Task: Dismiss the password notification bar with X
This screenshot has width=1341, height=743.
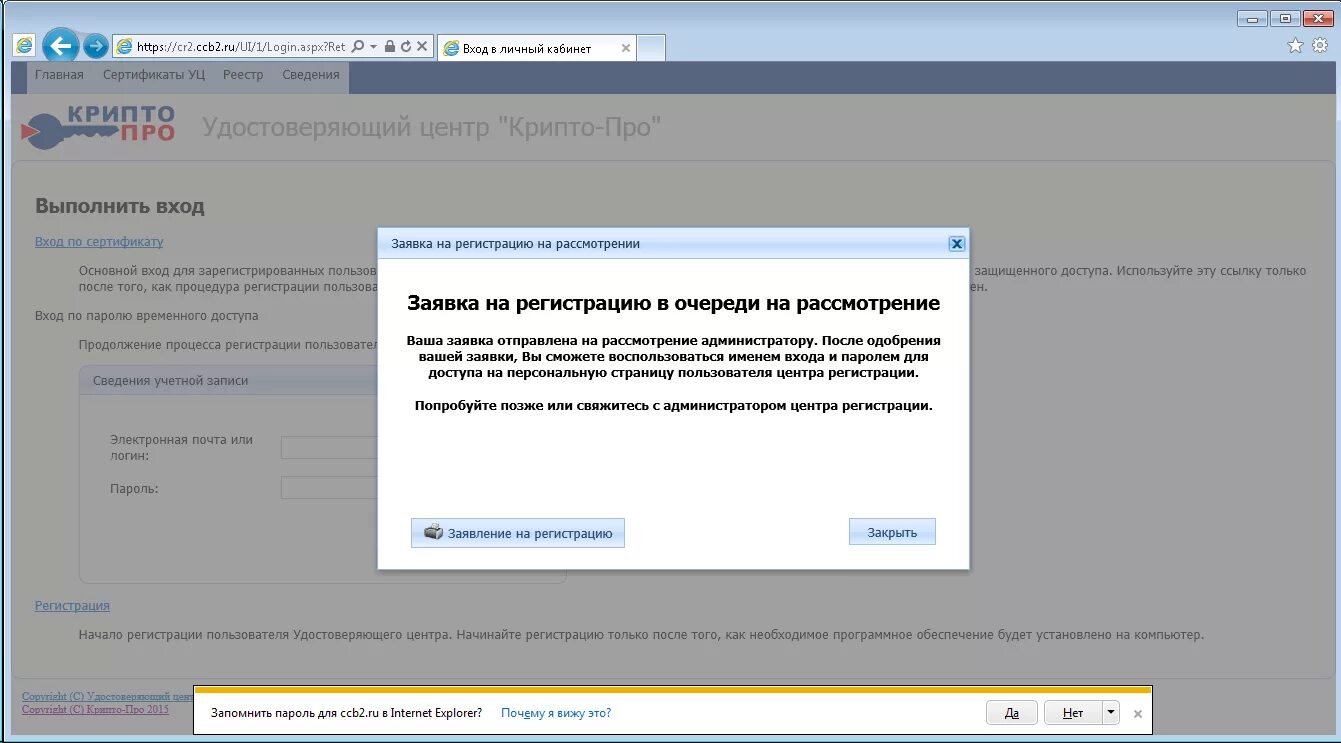Action: (1137, 714)
